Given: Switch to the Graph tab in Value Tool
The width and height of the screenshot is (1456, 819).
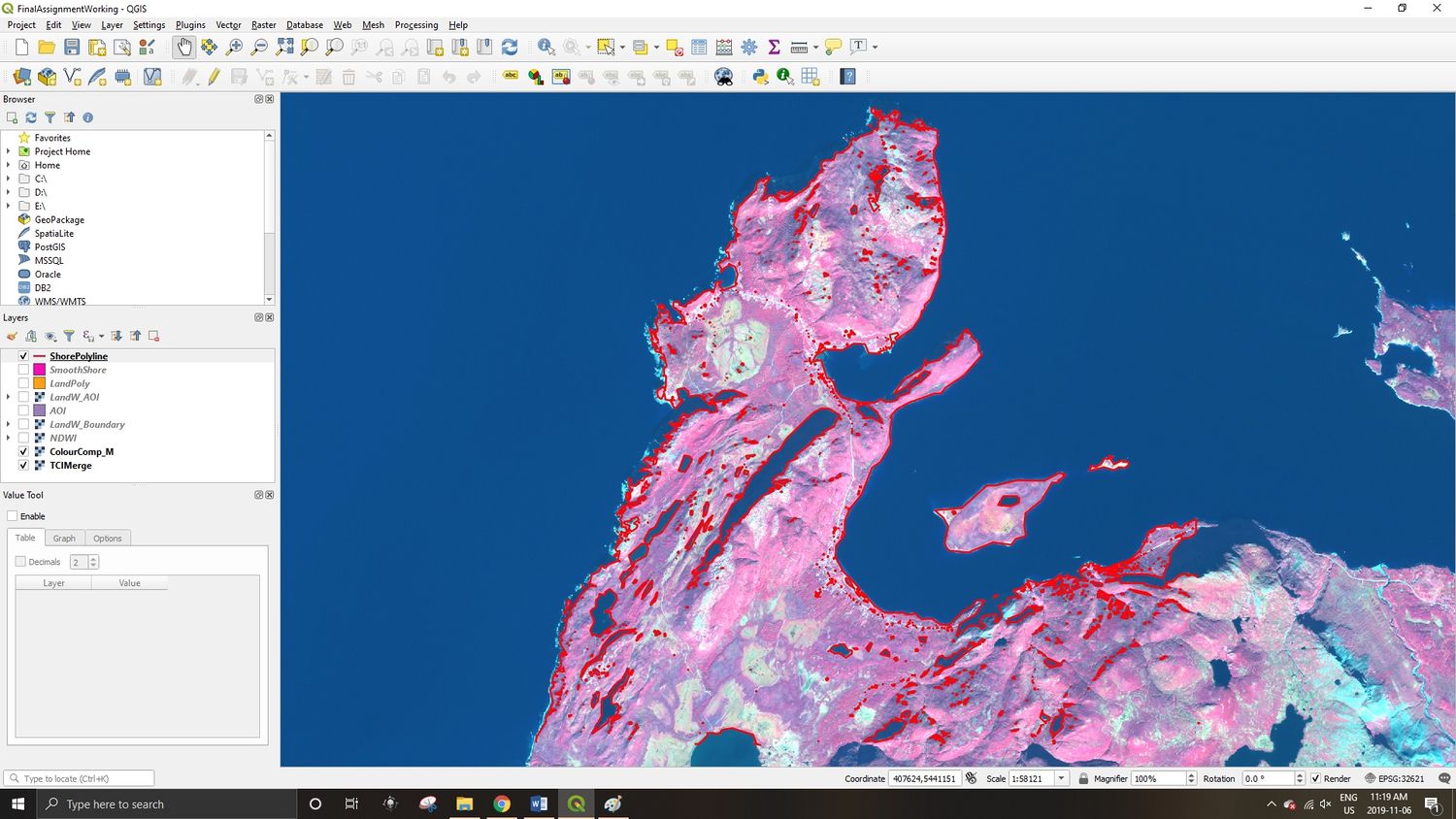Looking at the screenshot, I should coord(64,538).
